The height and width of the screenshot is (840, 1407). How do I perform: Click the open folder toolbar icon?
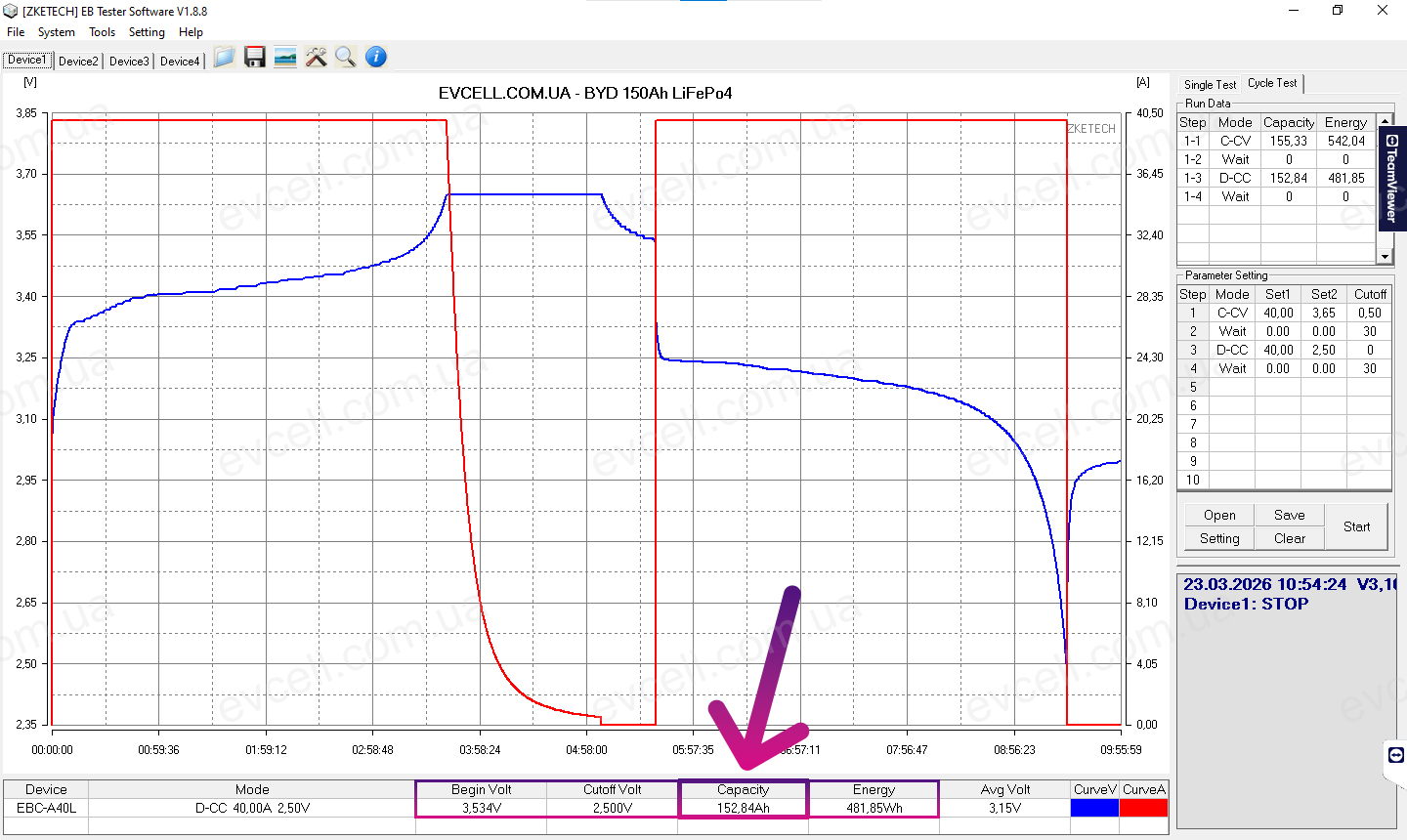coord(224,58)
